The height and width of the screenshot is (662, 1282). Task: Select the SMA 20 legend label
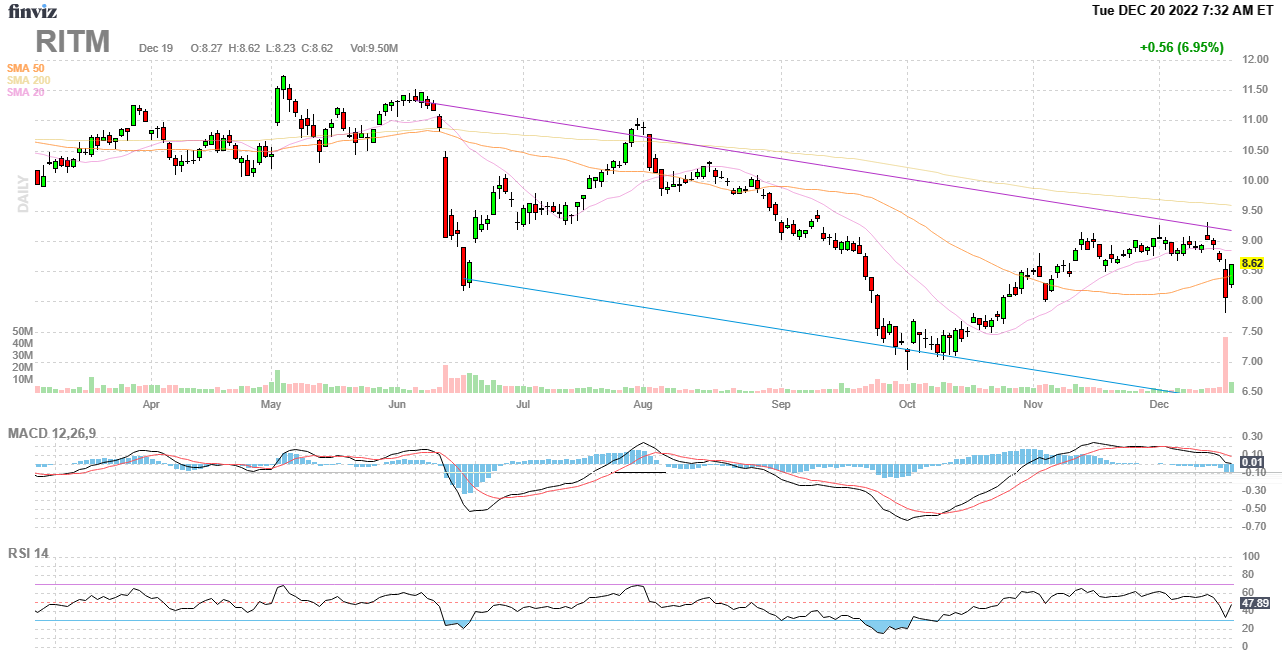(25, 92)
